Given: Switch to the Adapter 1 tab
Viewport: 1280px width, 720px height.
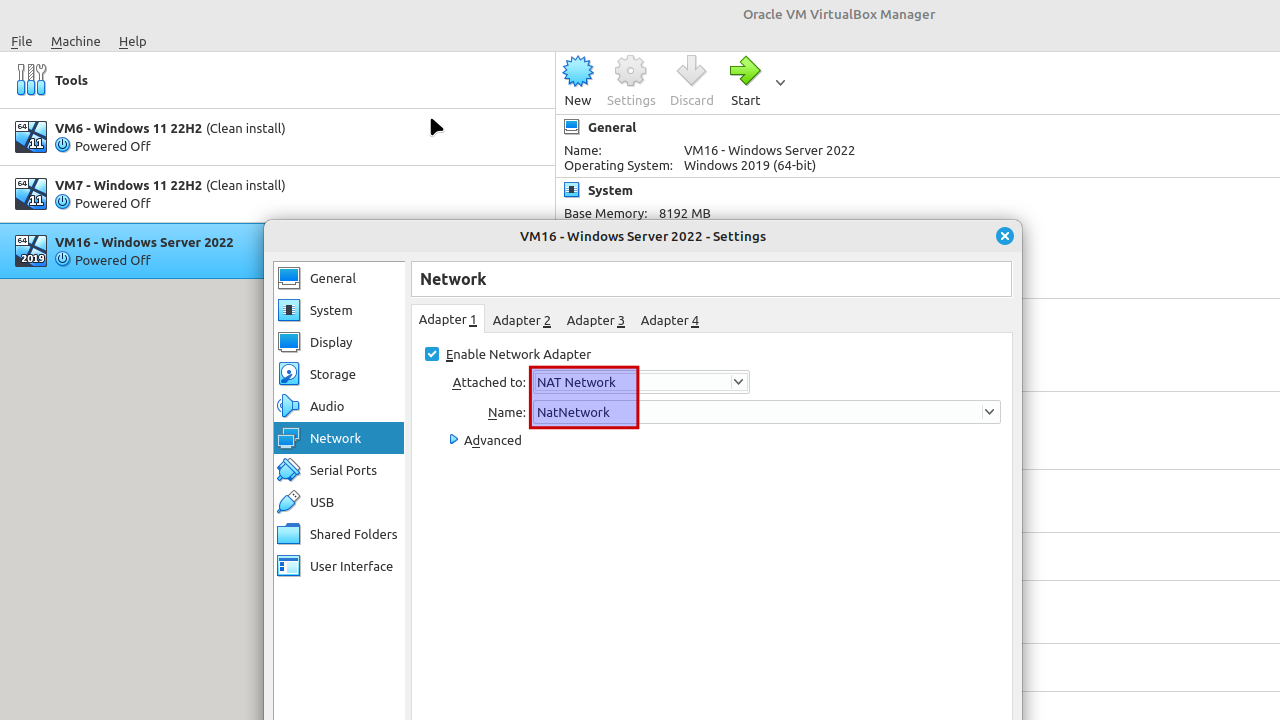Looking at the screenshot, I should [x=448, y=320].
